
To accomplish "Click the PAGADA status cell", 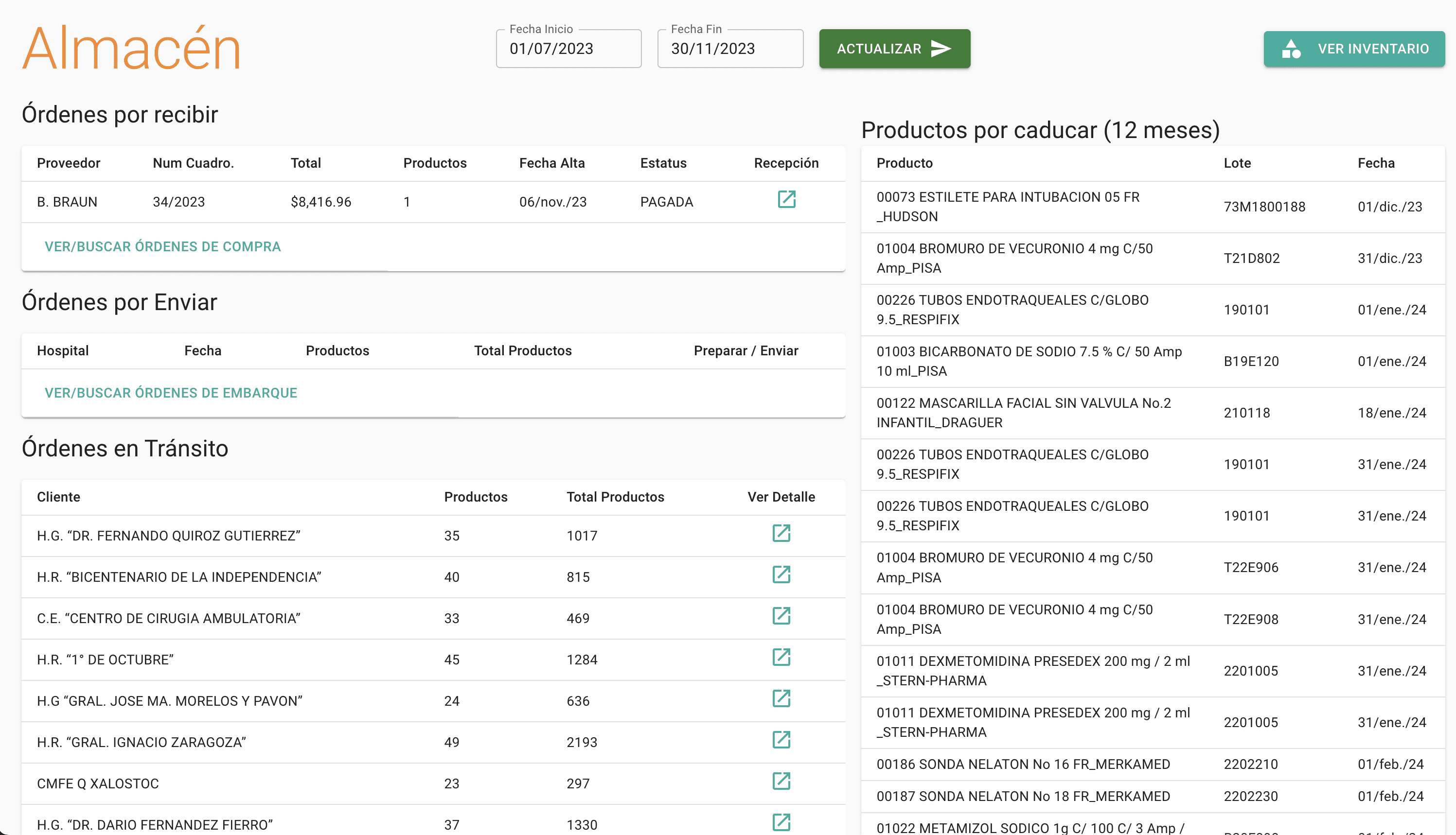I will pyautogui.click(x=667, y=202).
